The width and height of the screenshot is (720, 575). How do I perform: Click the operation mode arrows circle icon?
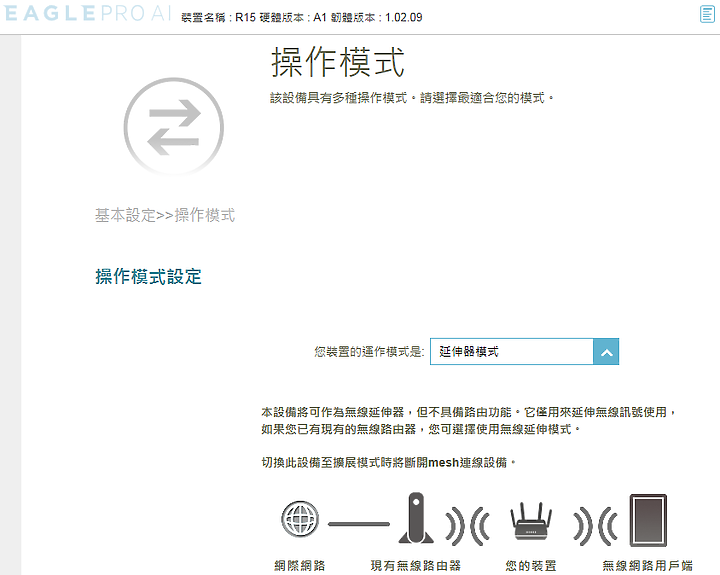(174, 127)
